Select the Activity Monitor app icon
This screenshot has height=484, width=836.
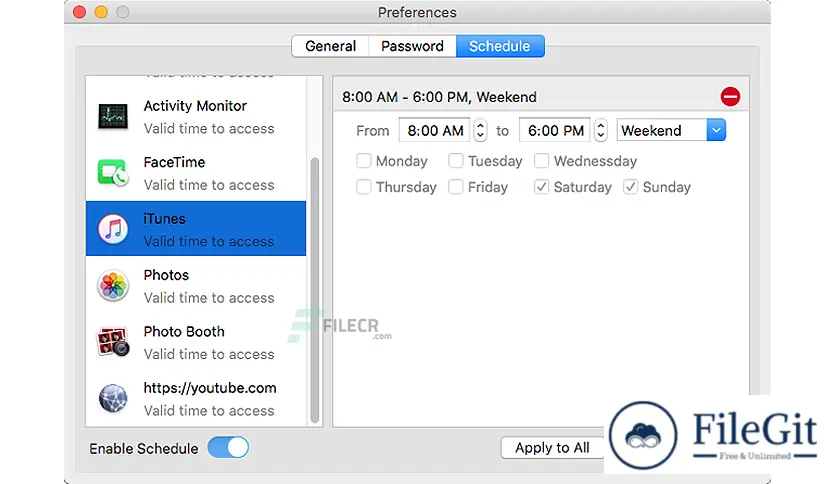click(x=113, y=116)
